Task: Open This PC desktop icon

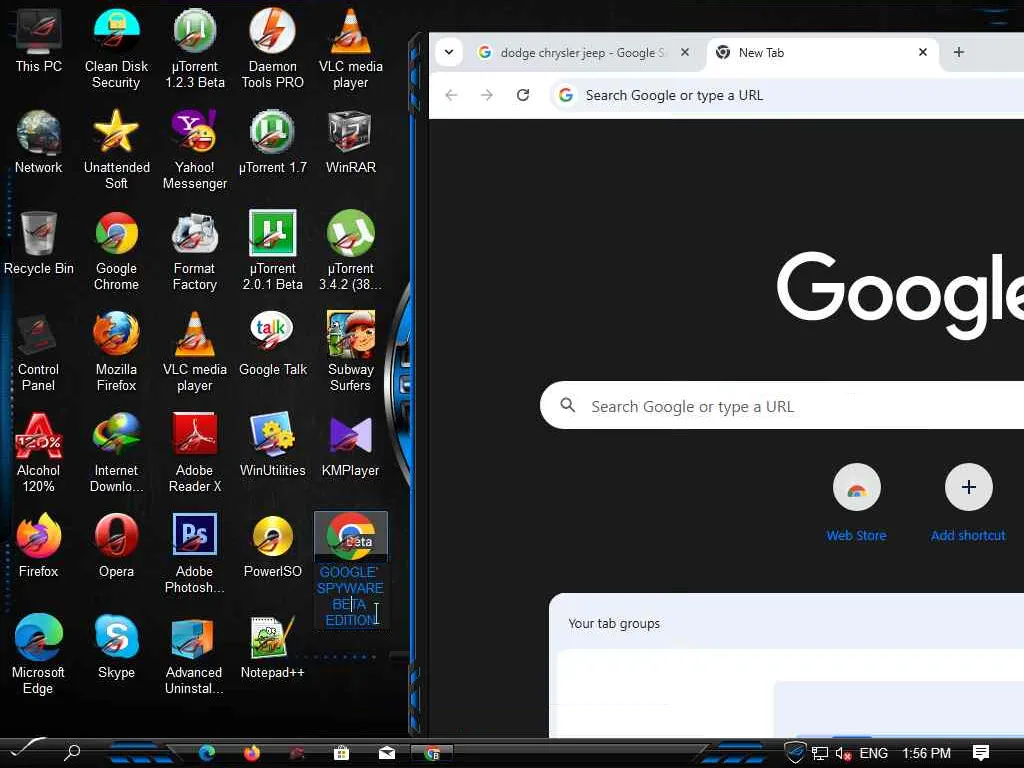Action: point(39,39)
